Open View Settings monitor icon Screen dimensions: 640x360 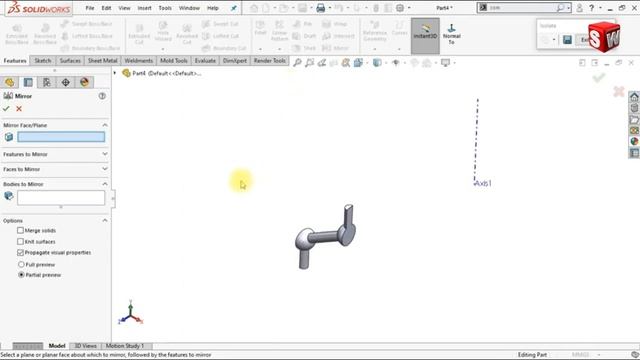(445, 62)
